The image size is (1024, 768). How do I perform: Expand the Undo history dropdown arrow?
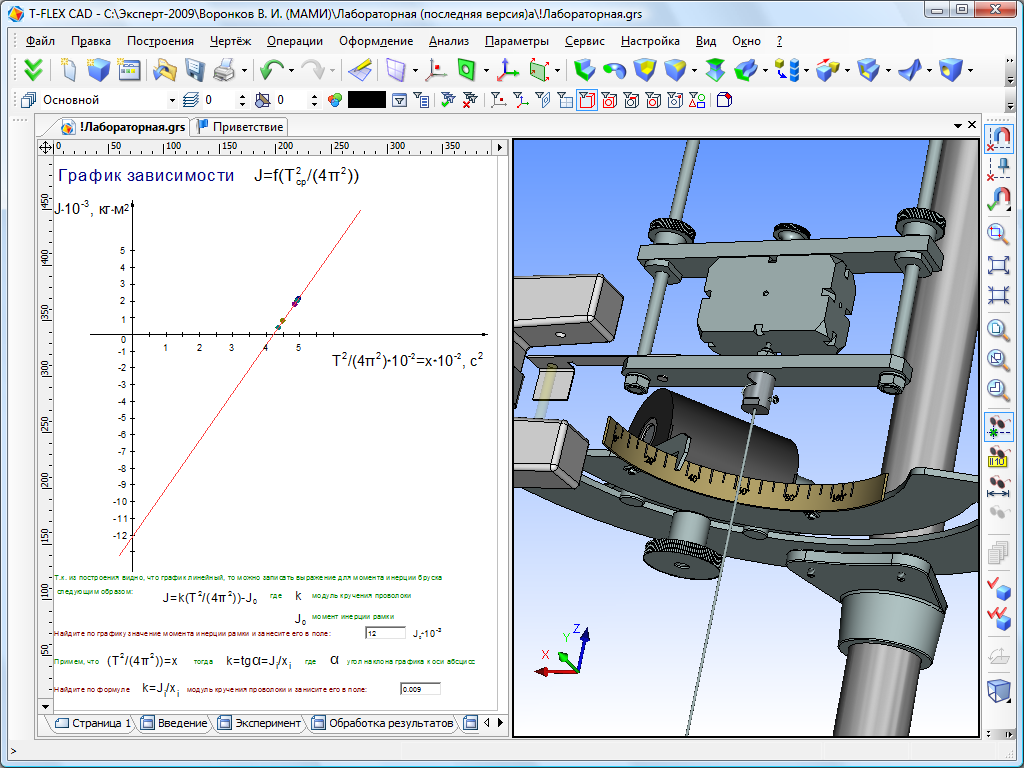pos(291,70)
